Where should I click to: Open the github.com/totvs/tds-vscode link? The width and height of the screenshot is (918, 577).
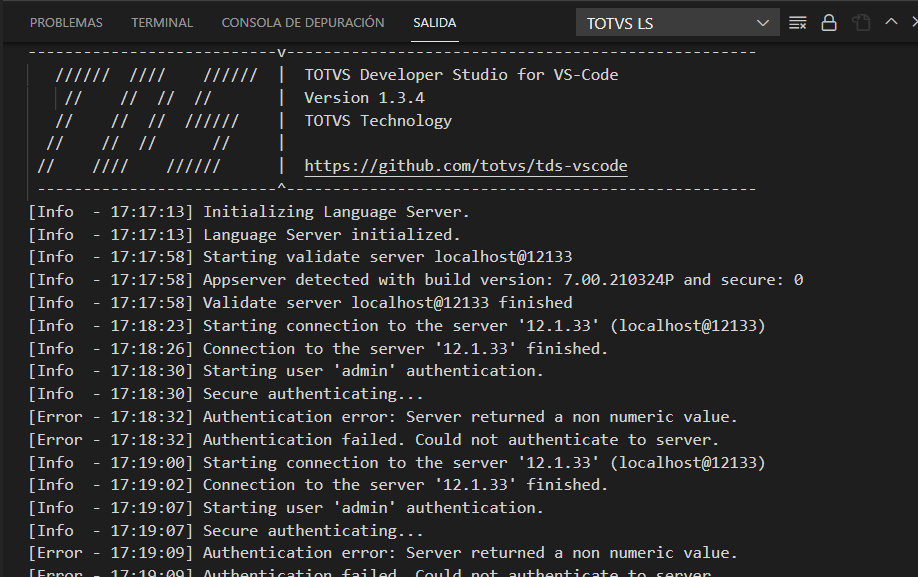(465, 166)
